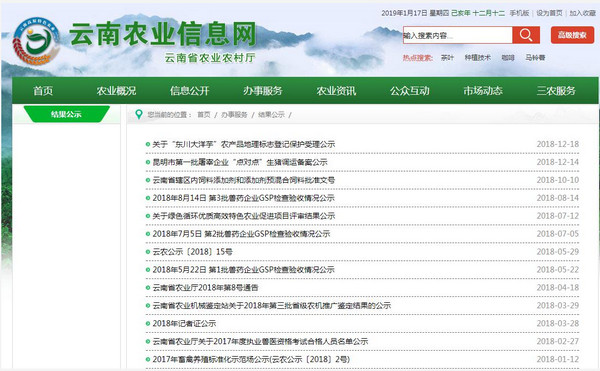
Task: Open the 云南省辖区内饲料添加剂 approval notice
Action: (x=244, y=180)
